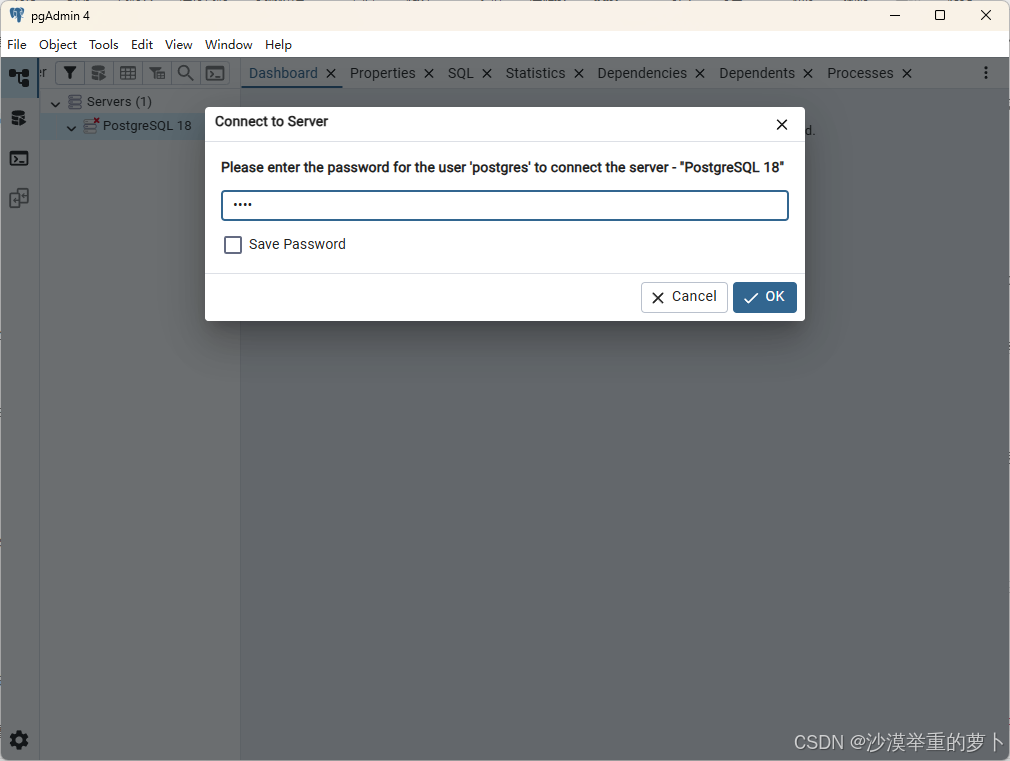
Task: Switch to the Processes tab
Action: click(860, 73)
